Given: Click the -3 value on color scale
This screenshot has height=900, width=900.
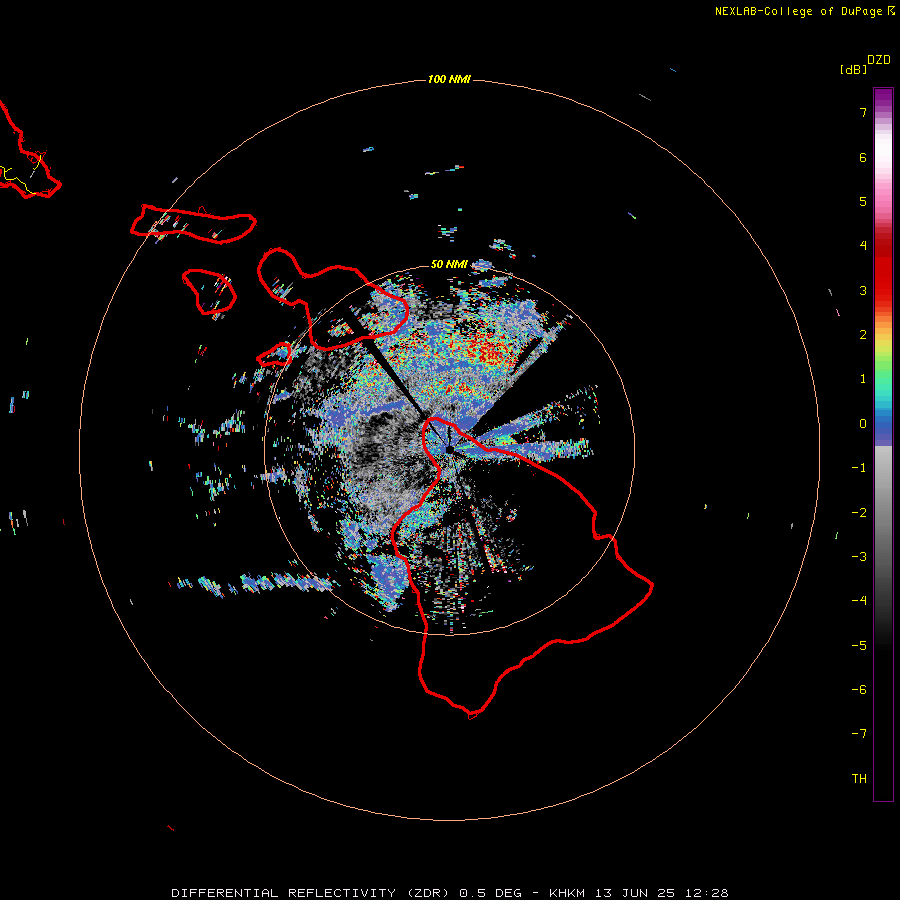Looking at the screenshot, I should [x=859, y=557].
